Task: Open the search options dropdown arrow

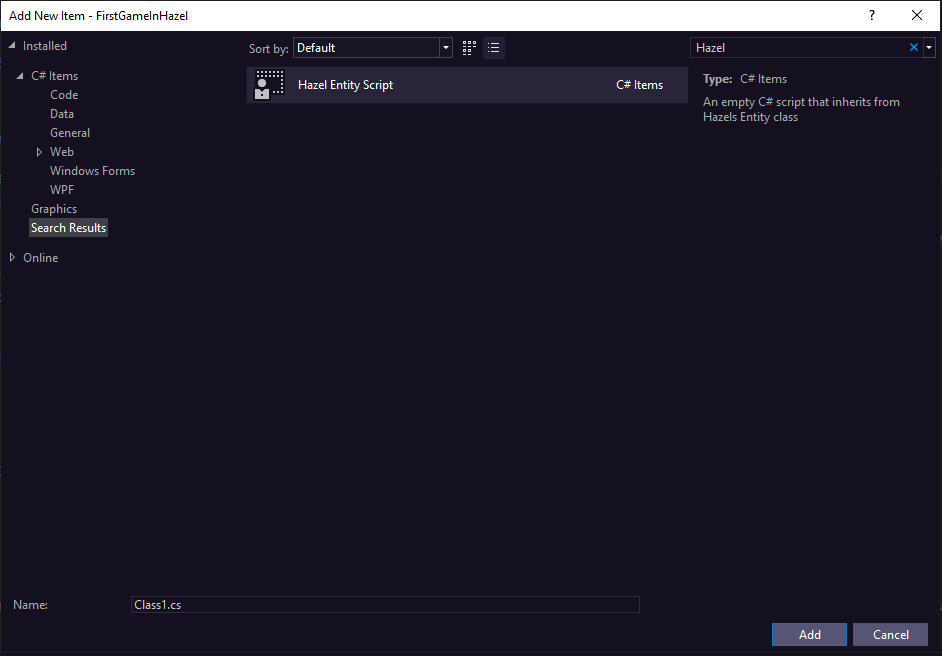Action: tap(929, 47)
